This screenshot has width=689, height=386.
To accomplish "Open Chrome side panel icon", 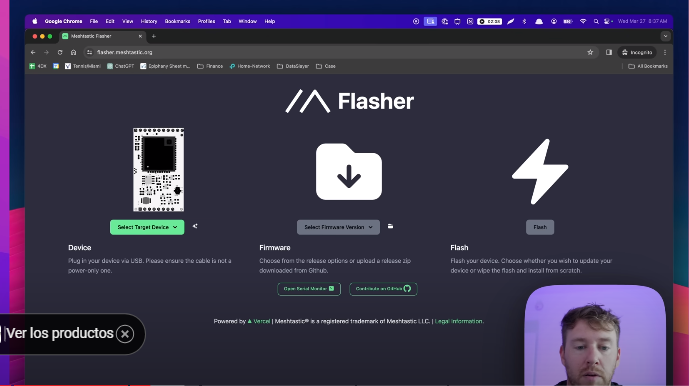I will [x=609, y=52].
